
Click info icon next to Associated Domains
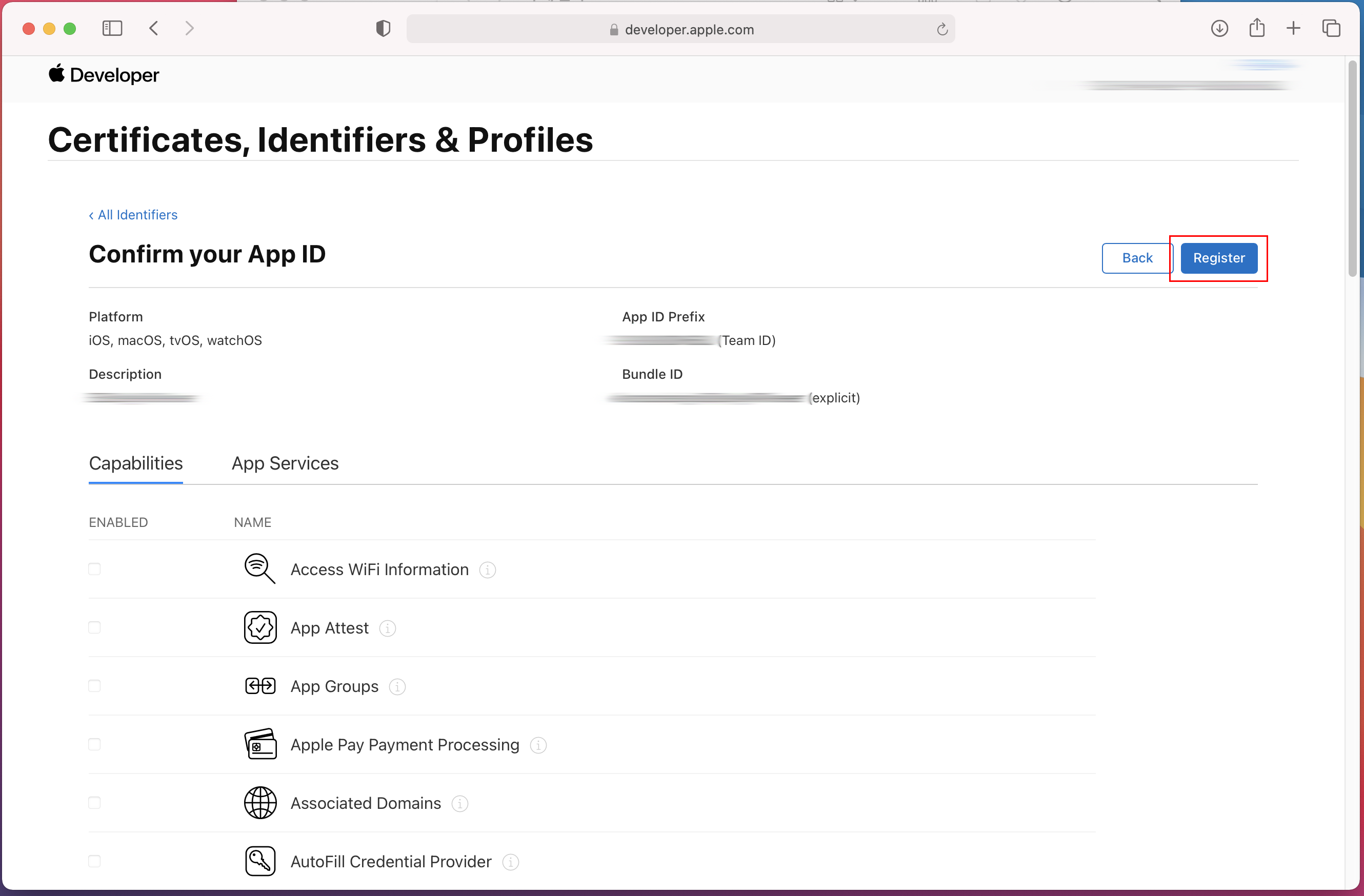[459, 804]
